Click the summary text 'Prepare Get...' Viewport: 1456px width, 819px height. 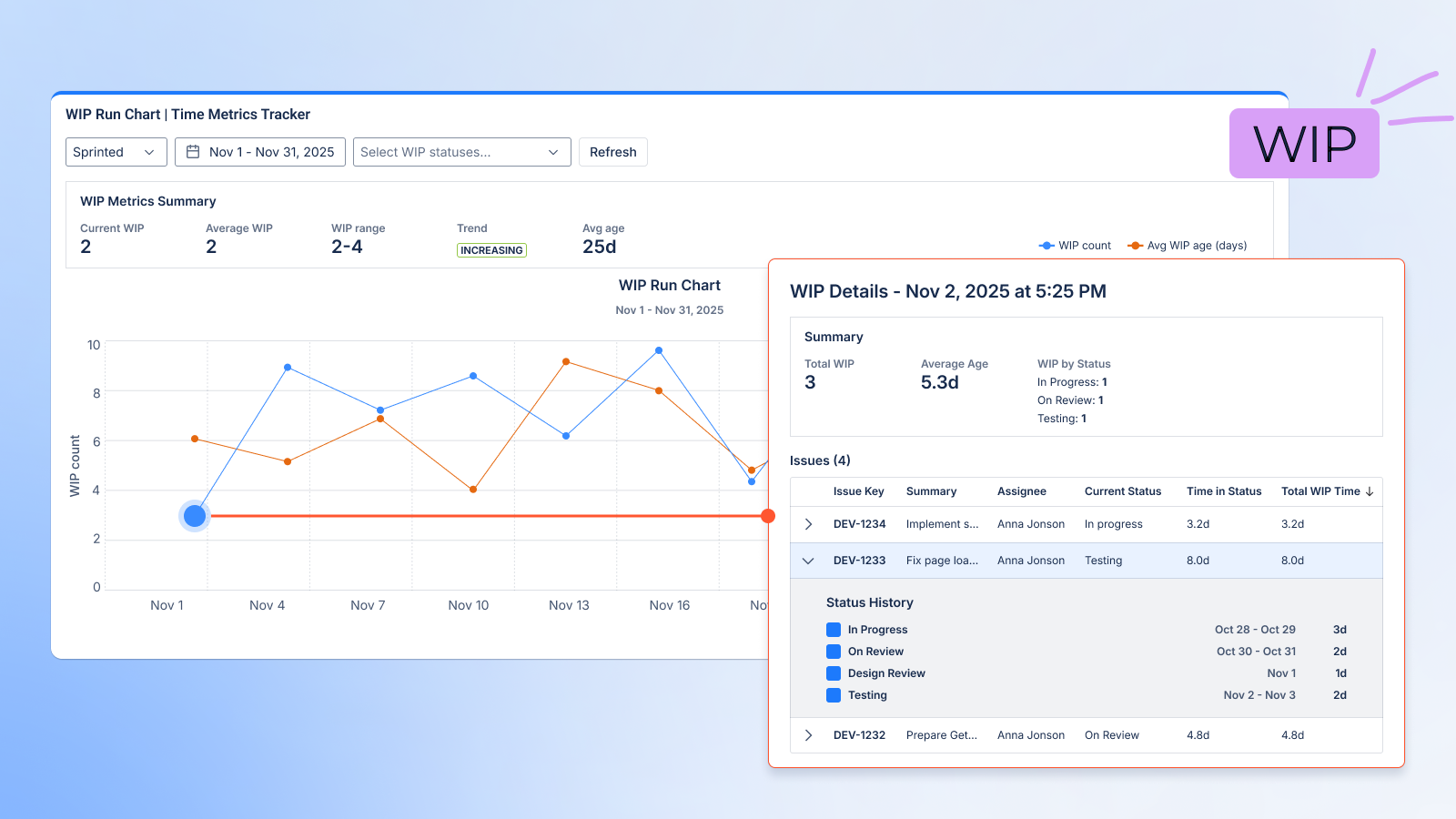pos(942,735)
